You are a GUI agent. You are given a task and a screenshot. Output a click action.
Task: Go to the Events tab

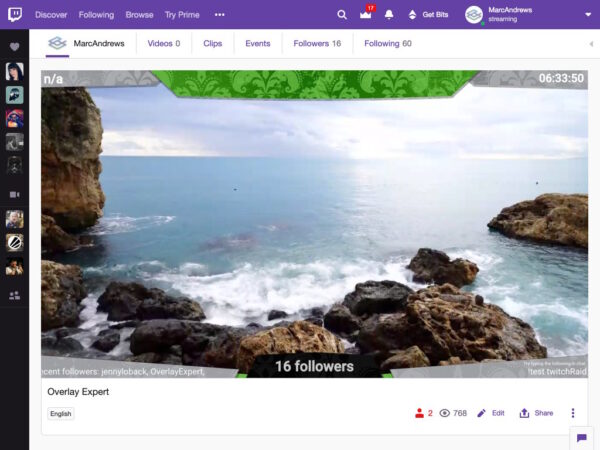coord(258,44)
